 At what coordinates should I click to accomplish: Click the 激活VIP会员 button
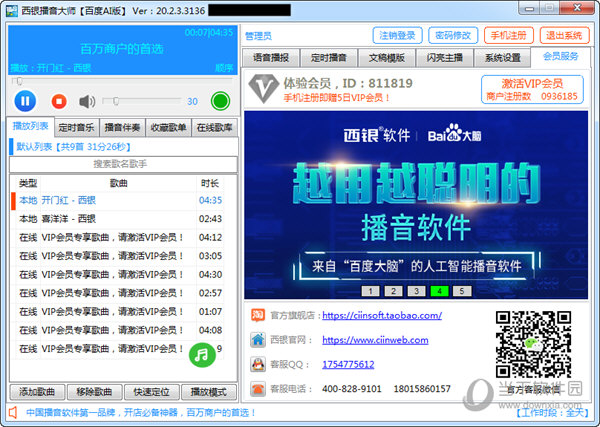pyautogui.click(x=532, y=89)
